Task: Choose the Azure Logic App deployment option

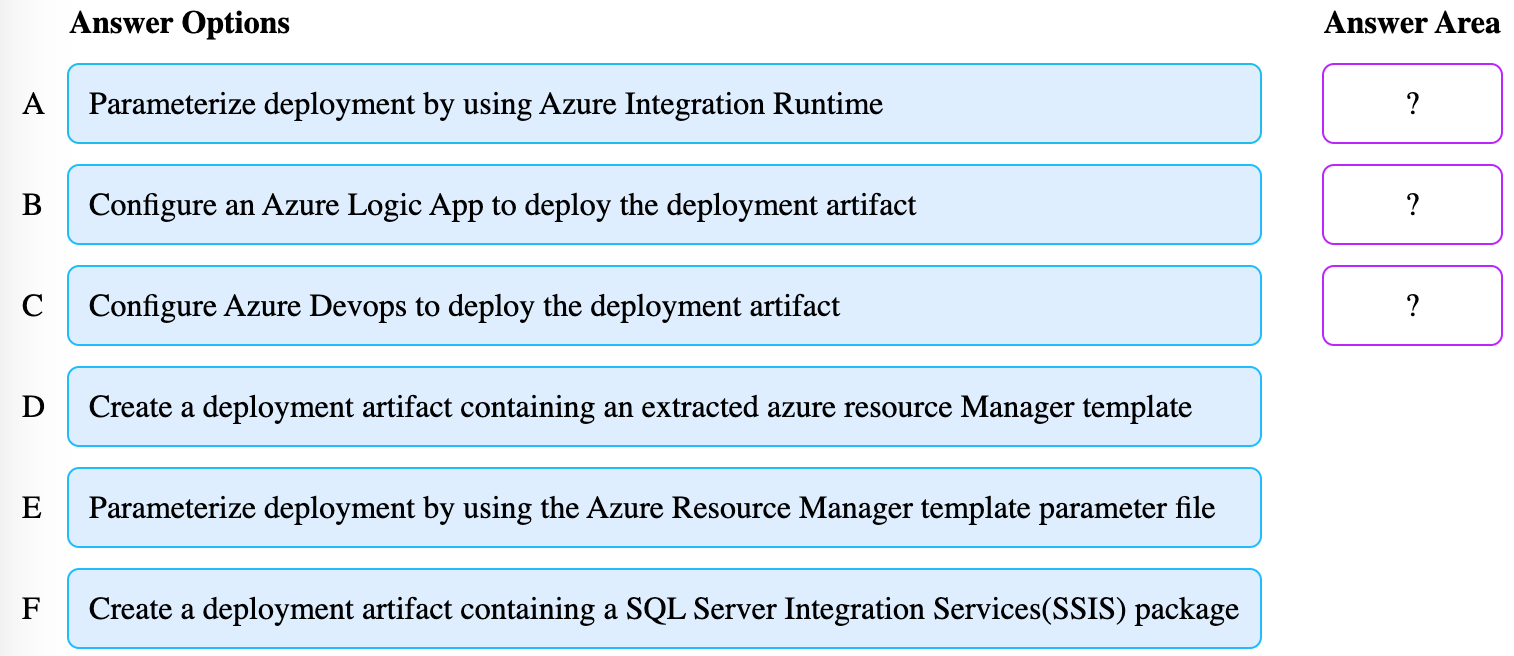Action: tap(663, 205)
